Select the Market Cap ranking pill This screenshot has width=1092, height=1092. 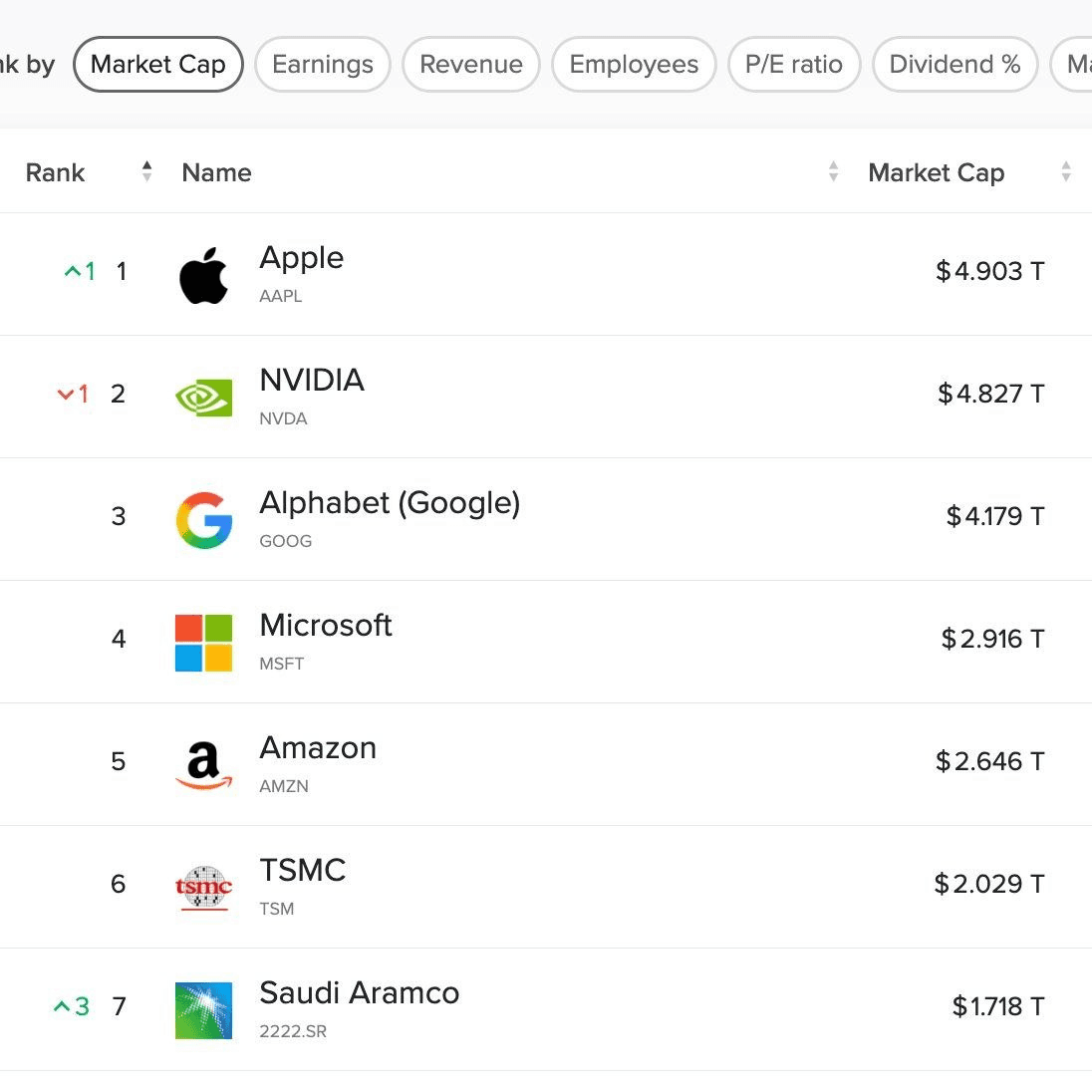coord(158,64)
